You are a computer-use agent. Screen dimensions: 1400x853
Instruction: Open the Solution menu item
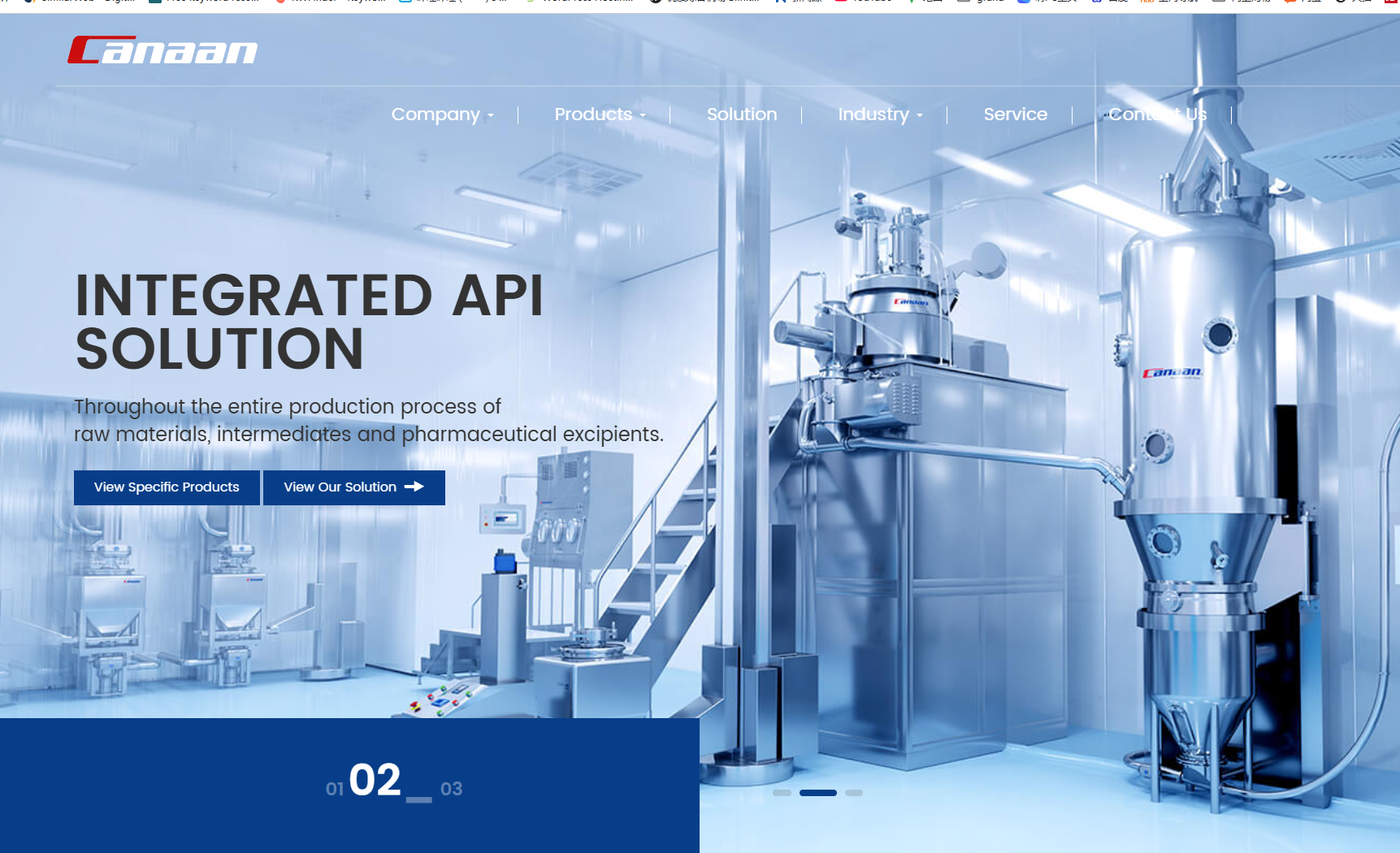tap(741, 115)
